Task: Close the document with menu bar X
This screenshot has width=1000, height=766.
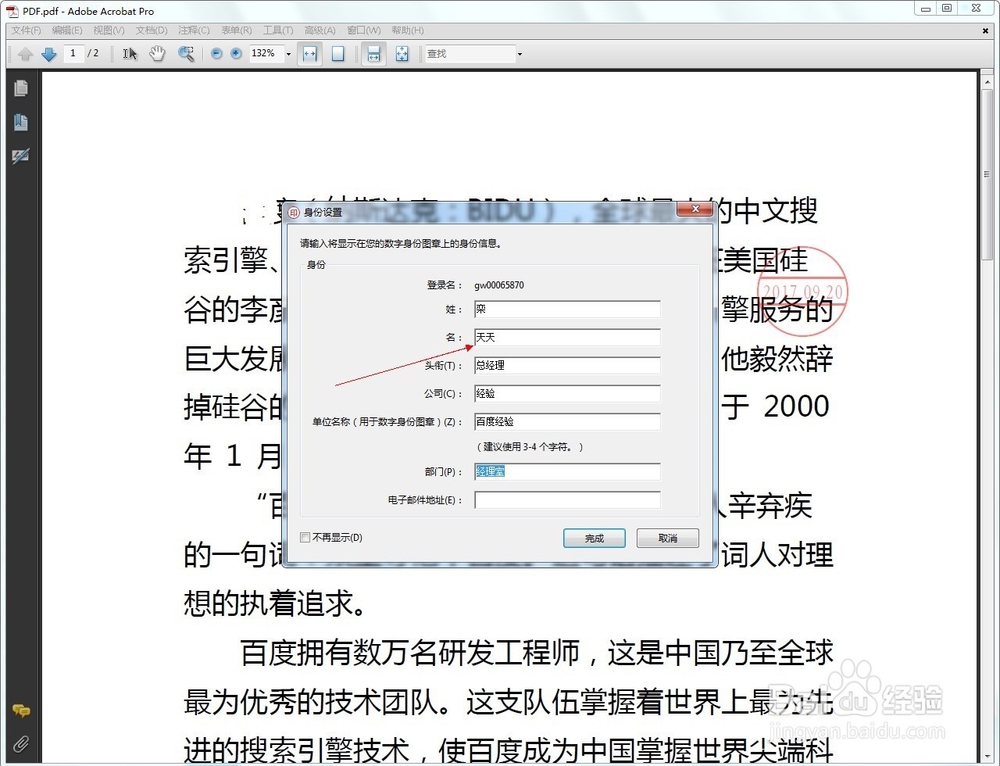Action: pyautogui.click(x=985, y=30)
